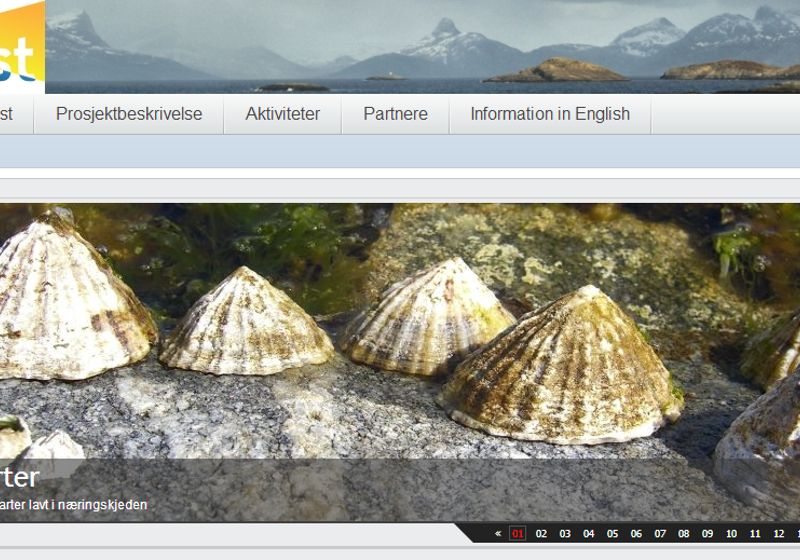This screenshot has width=800, height=560.
Task: Go to slide 05 in the pager
Action: (x=613, y=534)
